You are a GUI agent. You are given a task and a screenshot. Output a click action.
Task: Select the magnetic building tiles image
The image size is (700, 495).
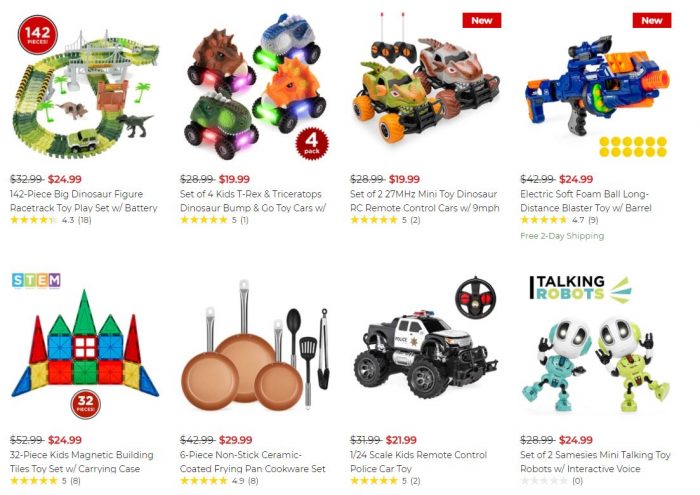click(85, 347)
